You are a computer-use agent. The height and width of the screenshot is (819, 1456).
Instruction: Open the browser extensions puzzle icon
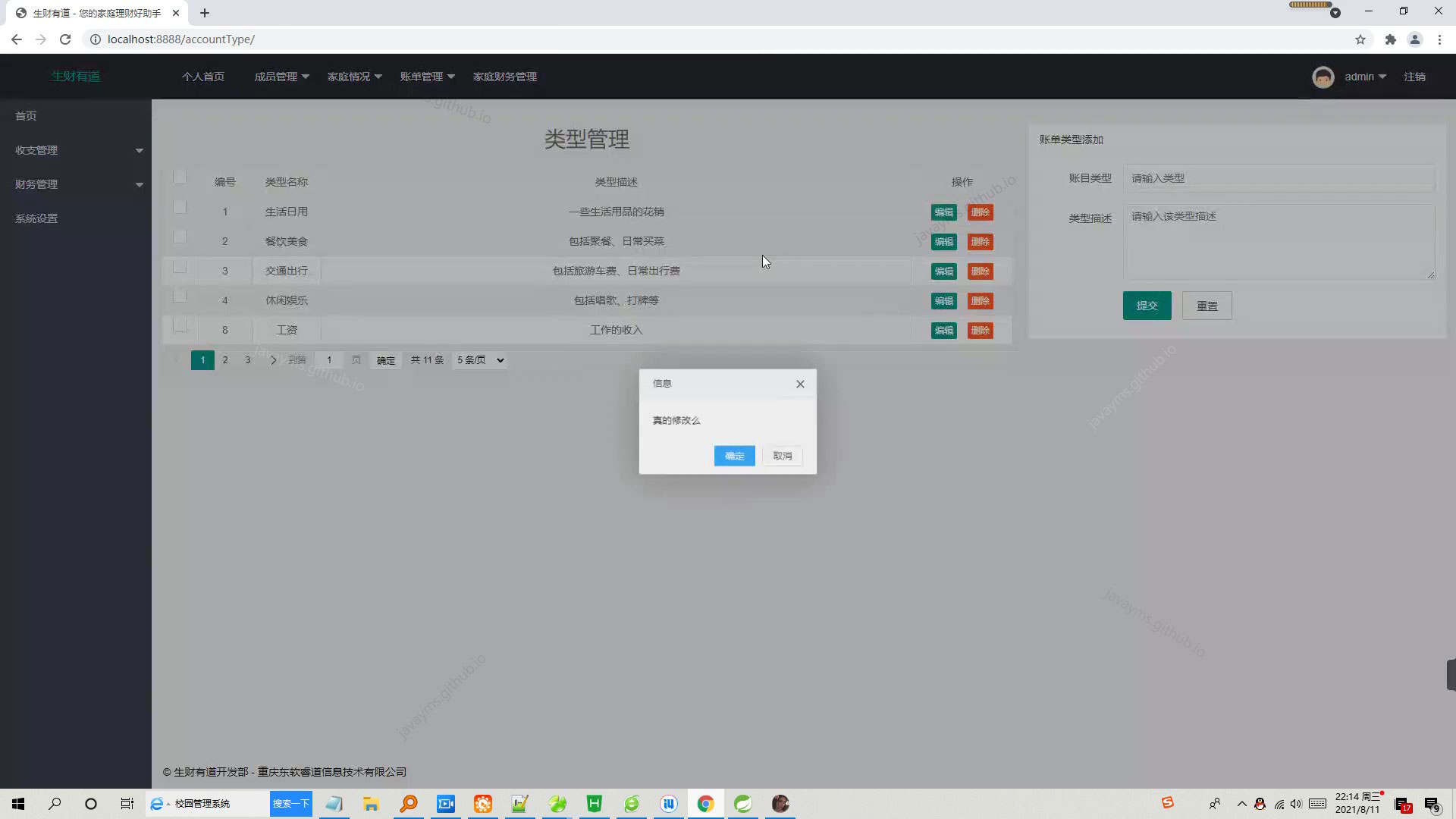pos(1390,39)
